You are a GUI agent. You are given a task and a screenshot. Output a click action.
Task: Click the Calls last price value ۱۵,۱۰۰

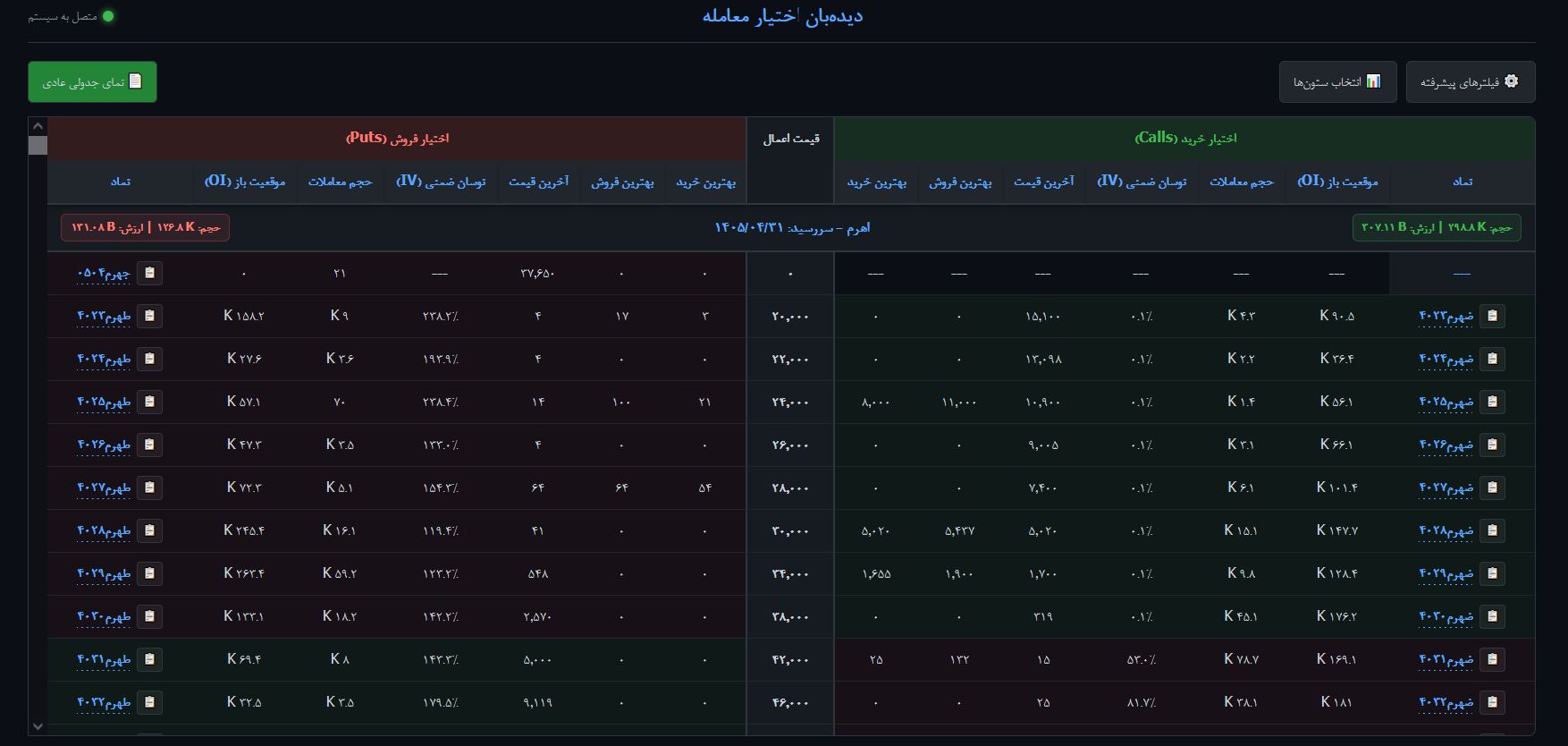coord(1042,316)
